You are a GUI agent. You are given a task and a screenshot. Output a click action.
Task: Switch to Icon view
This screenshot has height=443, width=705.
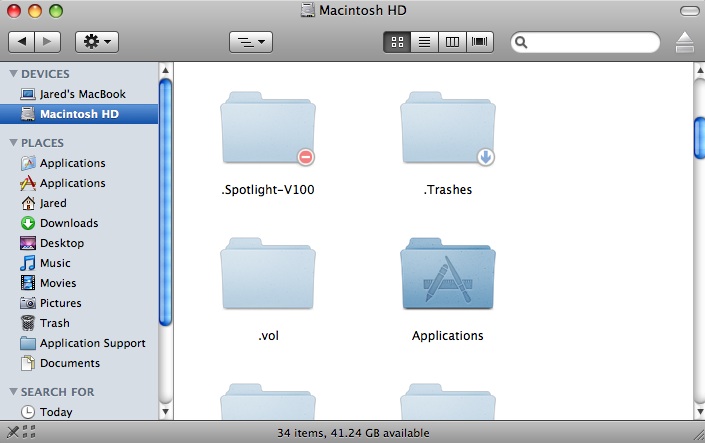(x=397, y=42)
